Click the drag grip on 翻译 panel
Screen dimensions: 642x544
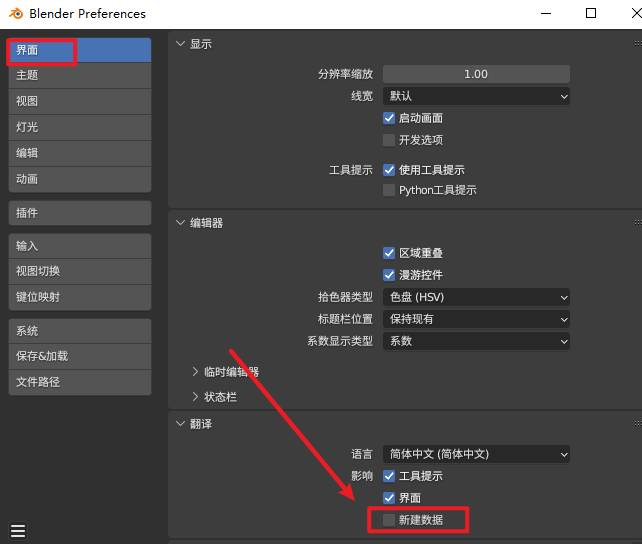click(636, 424)
